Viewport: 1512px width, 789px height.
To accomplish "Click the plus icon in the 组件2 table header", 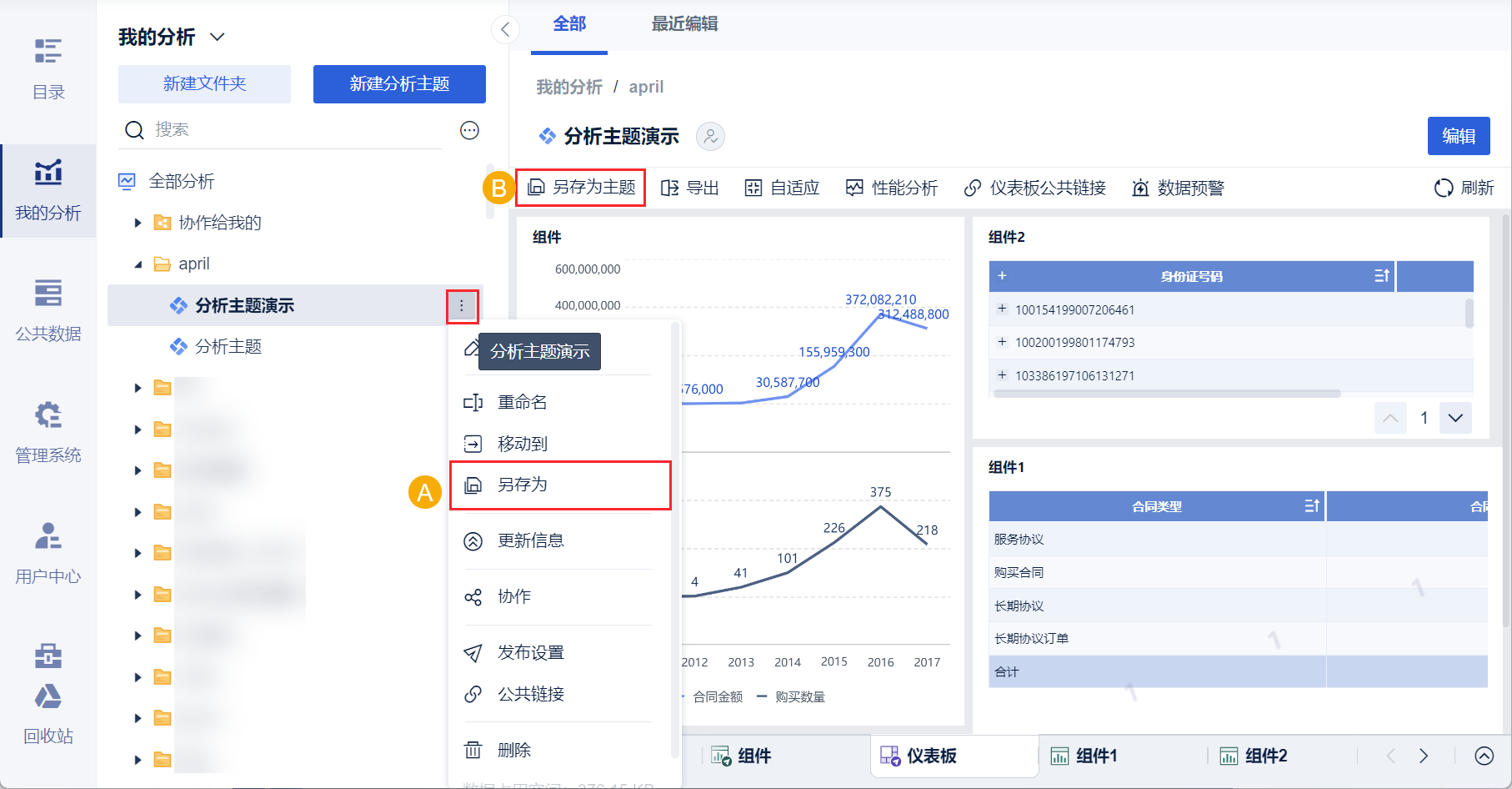I will 1002,276.
